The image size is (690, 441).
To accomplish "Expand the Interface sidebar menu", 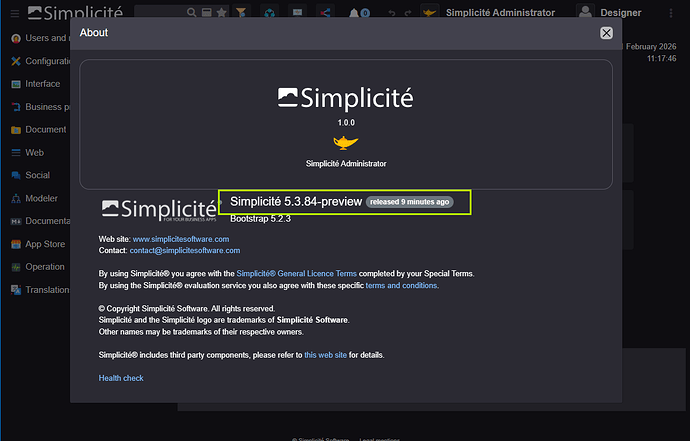I will 40,84.
